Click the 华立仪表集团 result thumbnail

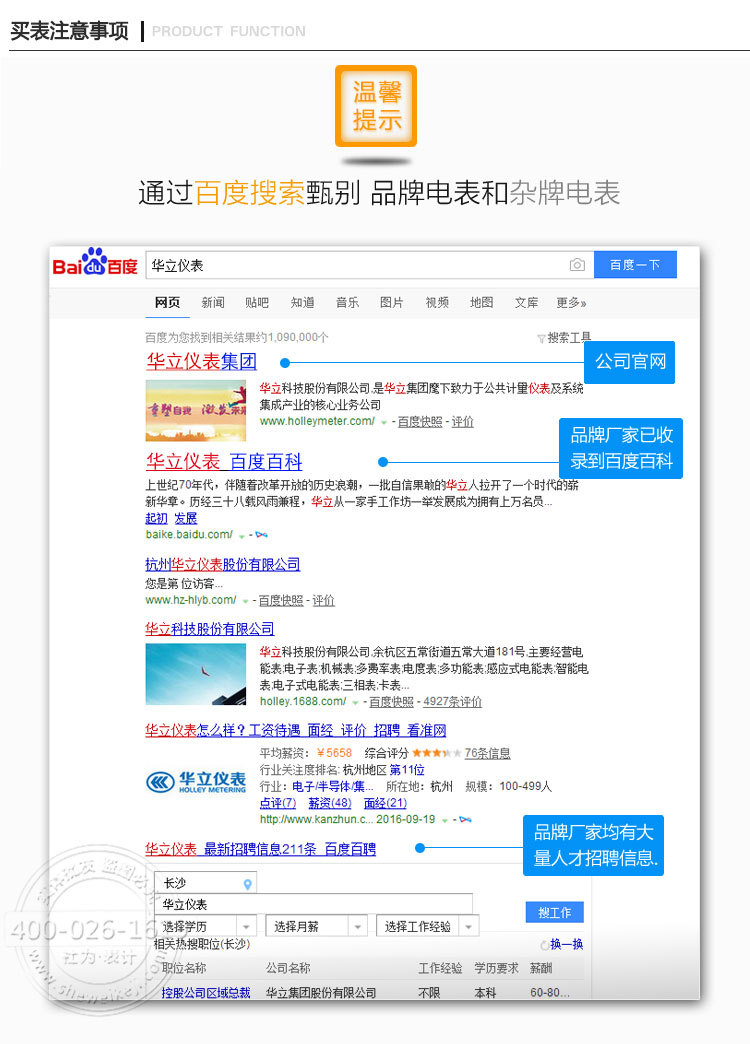196,410
